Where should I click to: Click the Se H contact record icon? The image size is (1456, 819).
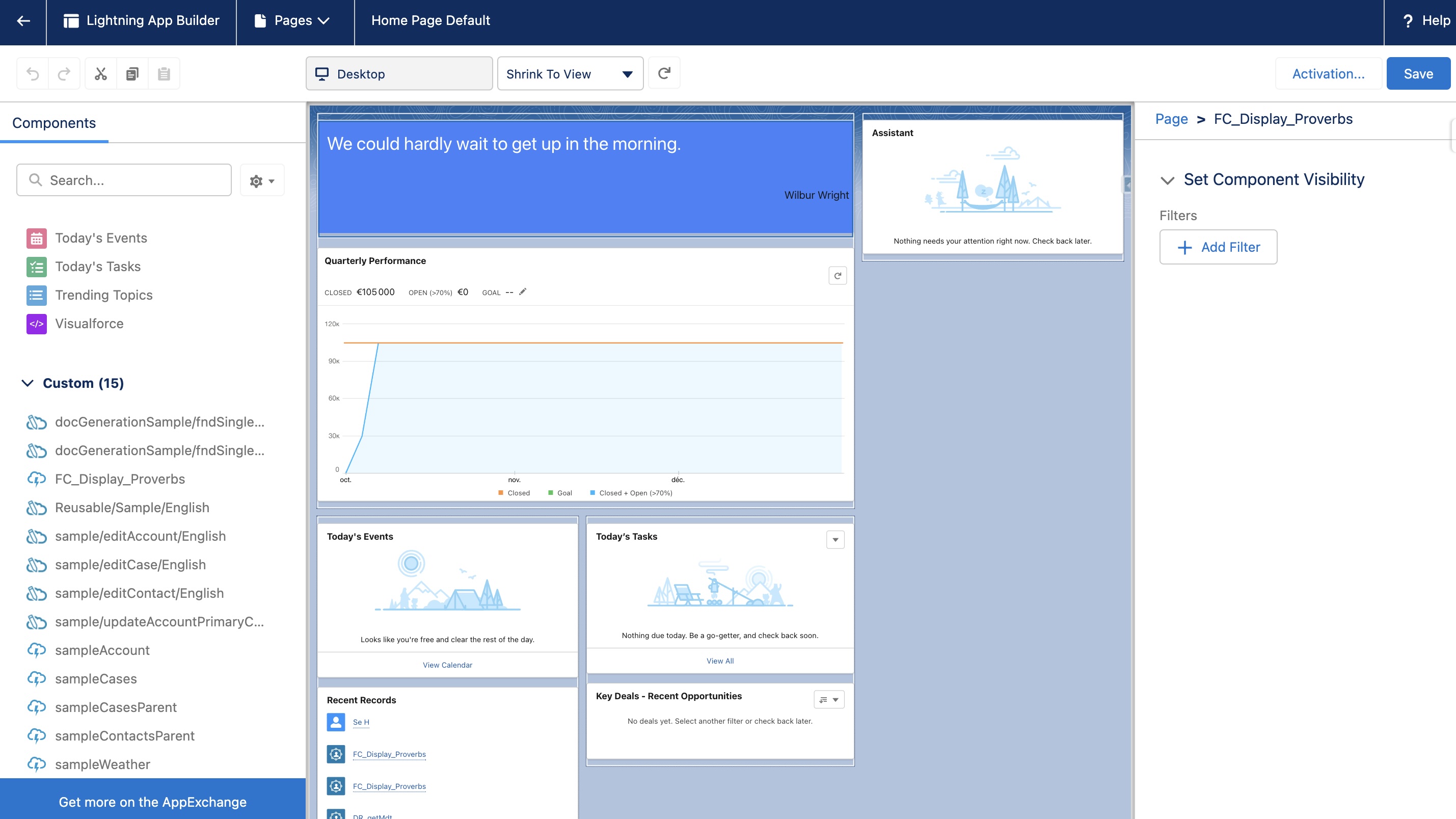[336, 722]
